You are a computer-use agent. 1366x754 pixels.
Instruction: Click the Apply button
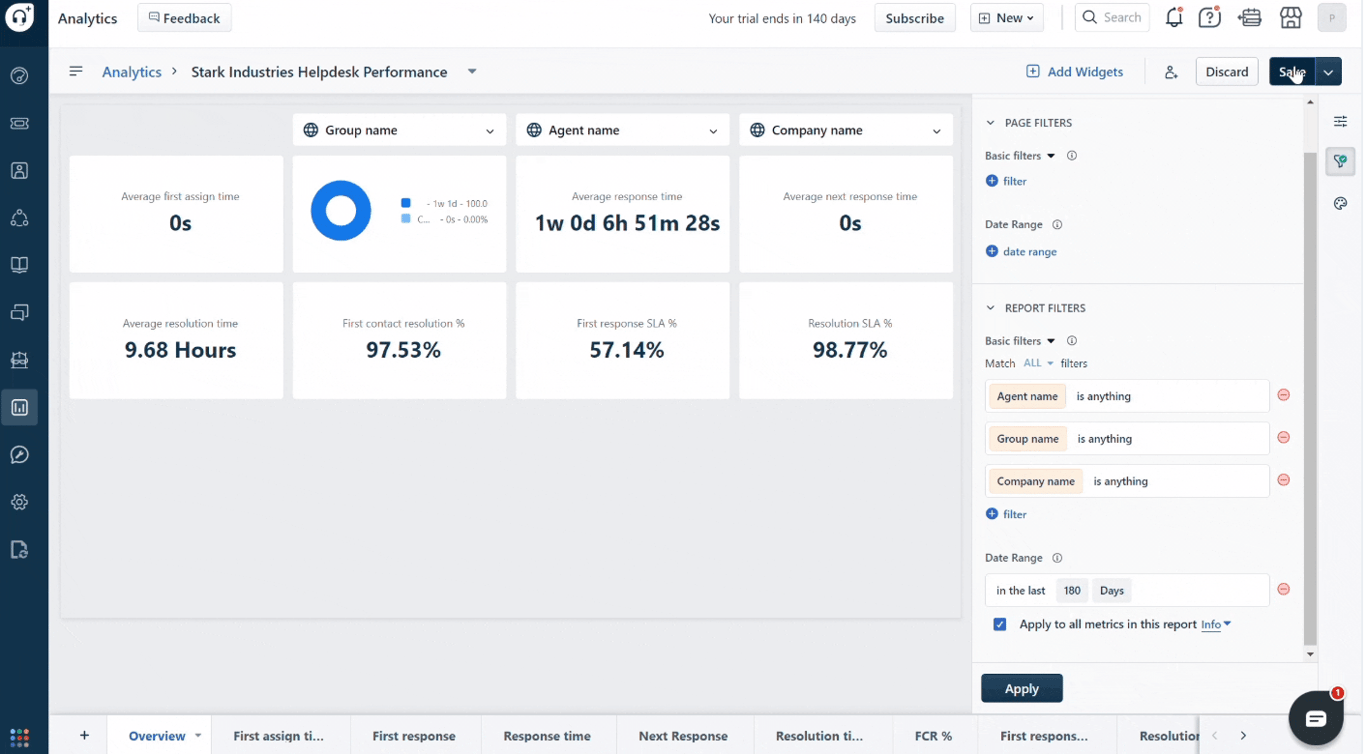tap(1022, 688)
